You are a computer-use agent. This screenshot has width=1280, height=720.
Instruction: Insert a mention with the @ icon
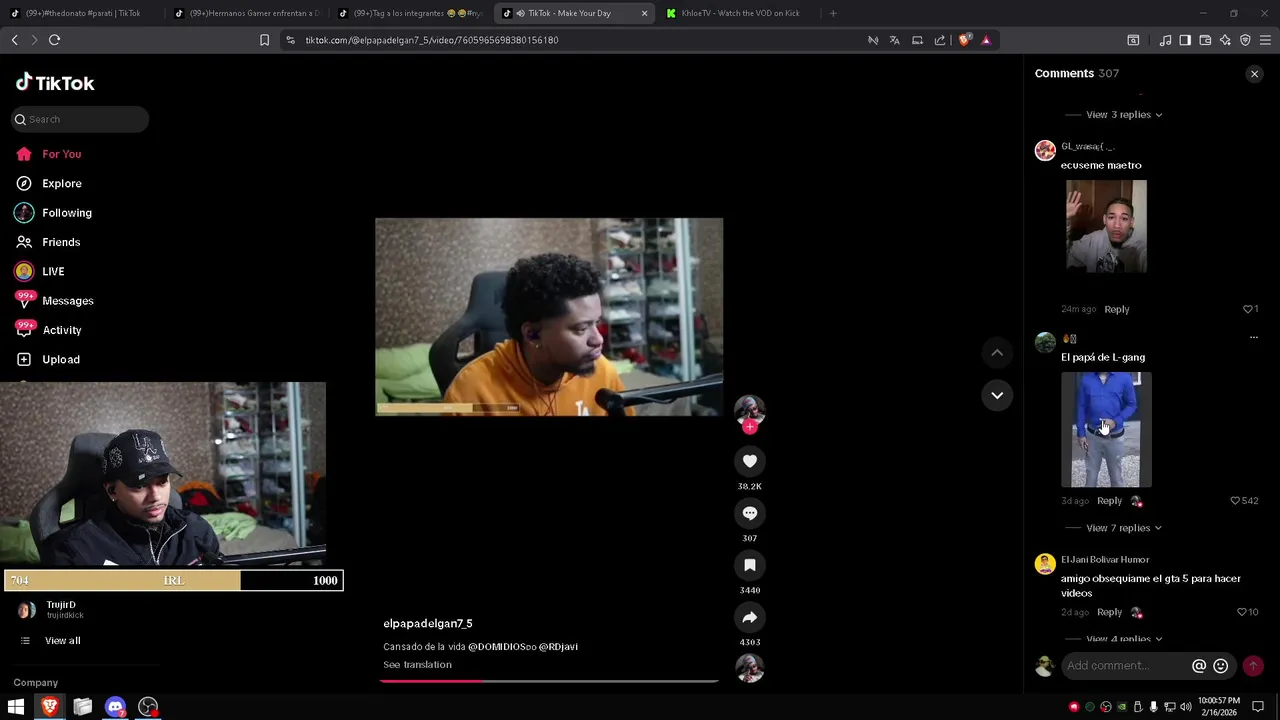pyautogui.click(x=1199, y=666)
